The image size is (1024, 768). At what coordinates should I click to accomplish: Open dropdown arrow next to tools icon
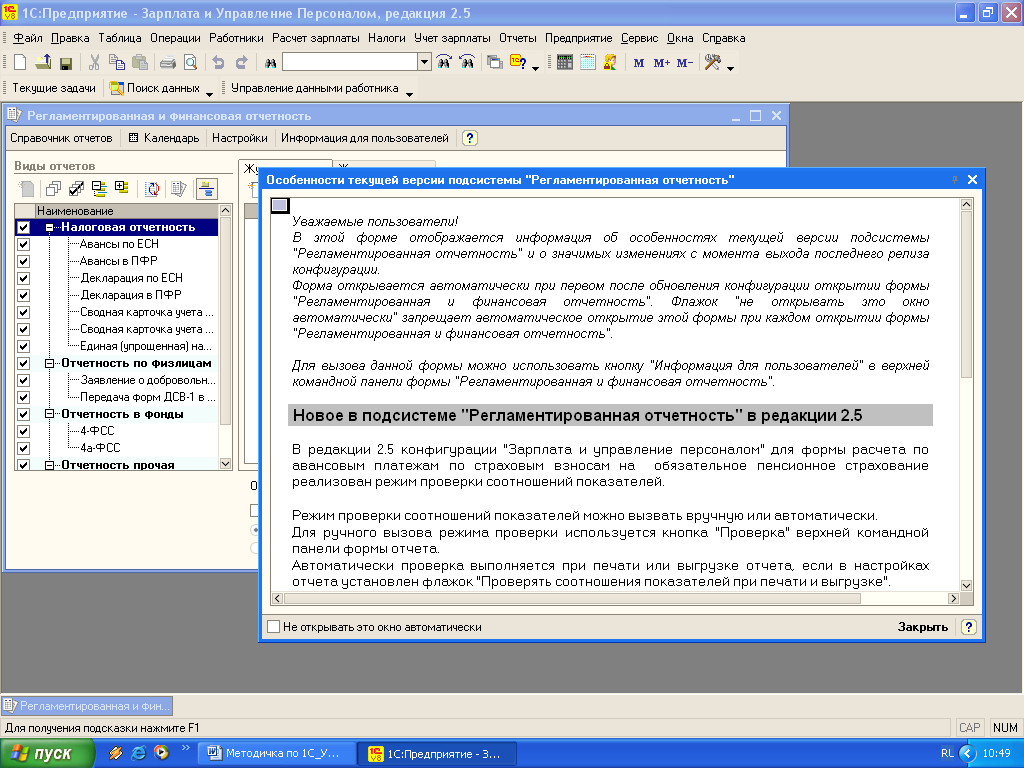coord(730,67)
